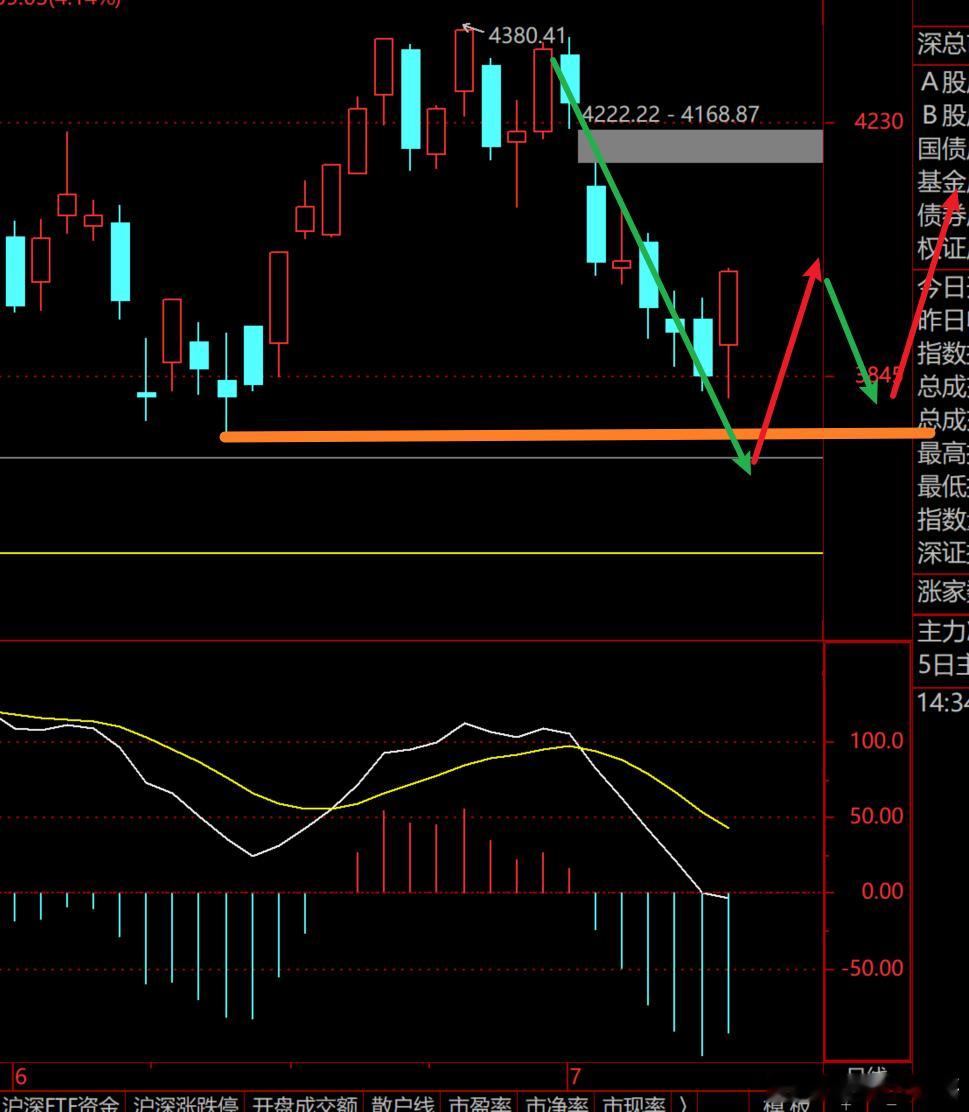The width and height of the screenshot is (969, 1112).
Task: Select the 市净率 tab
Action: (x=557, y=1103)
